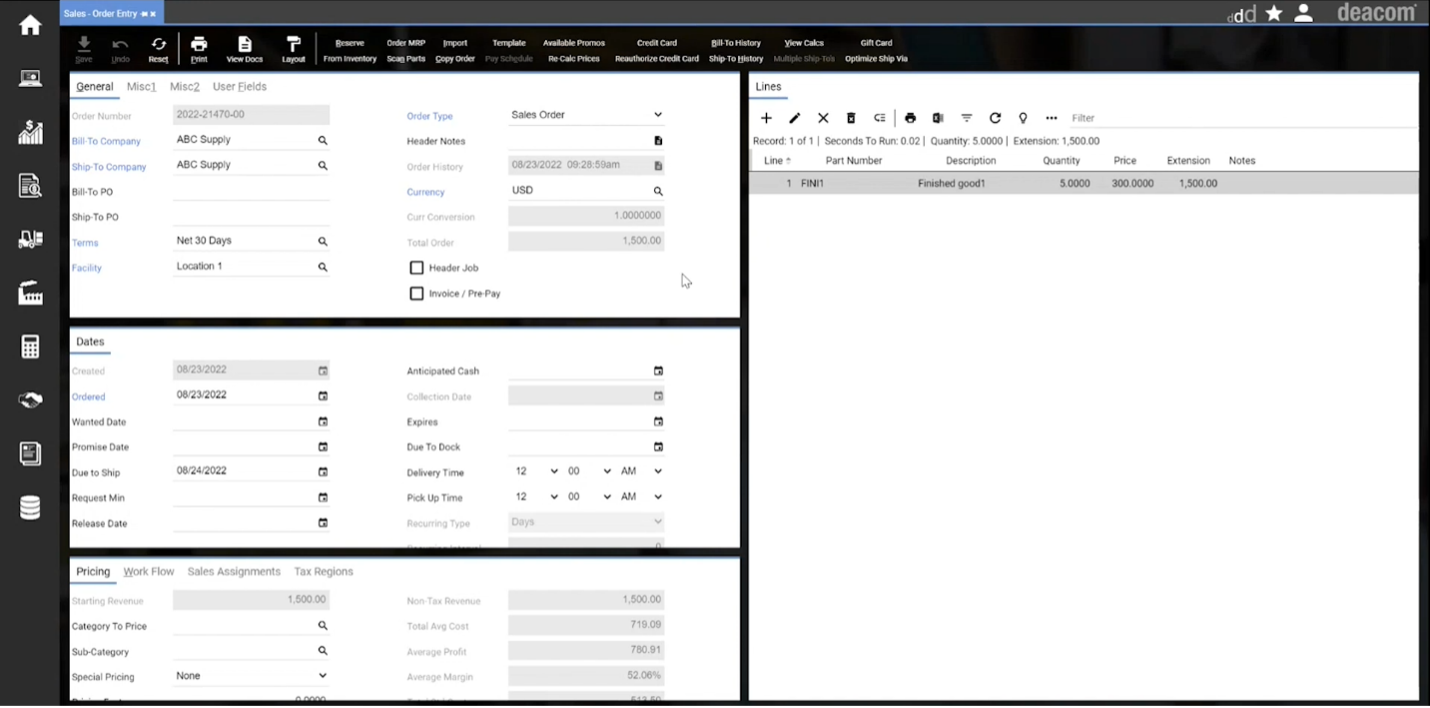Open the Home icon in the left sidebar
Screen dimensions: 1430x708
coord(29,24)
